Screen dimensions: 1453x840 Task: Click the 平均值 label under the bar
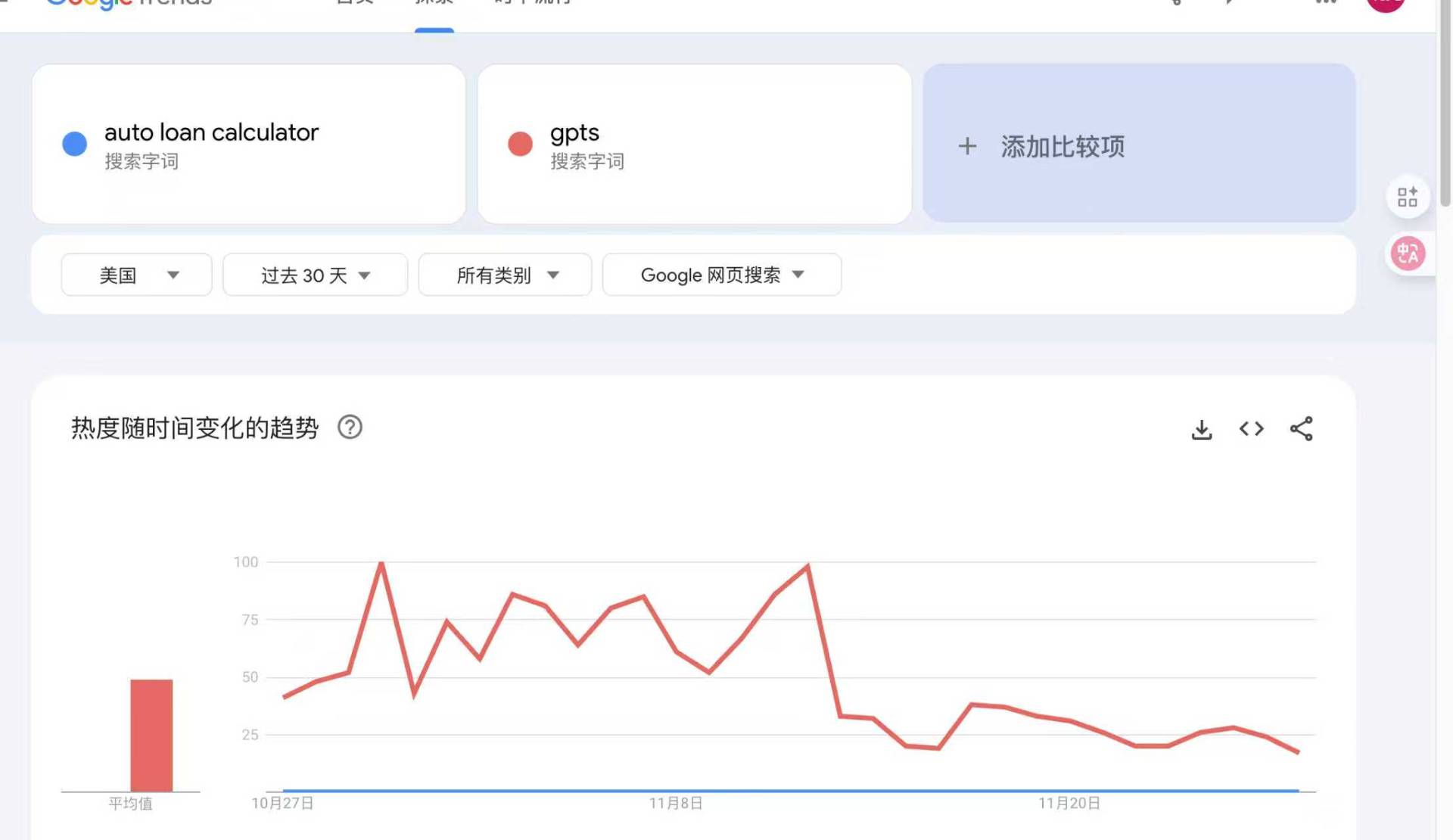(x=130, y=804)
